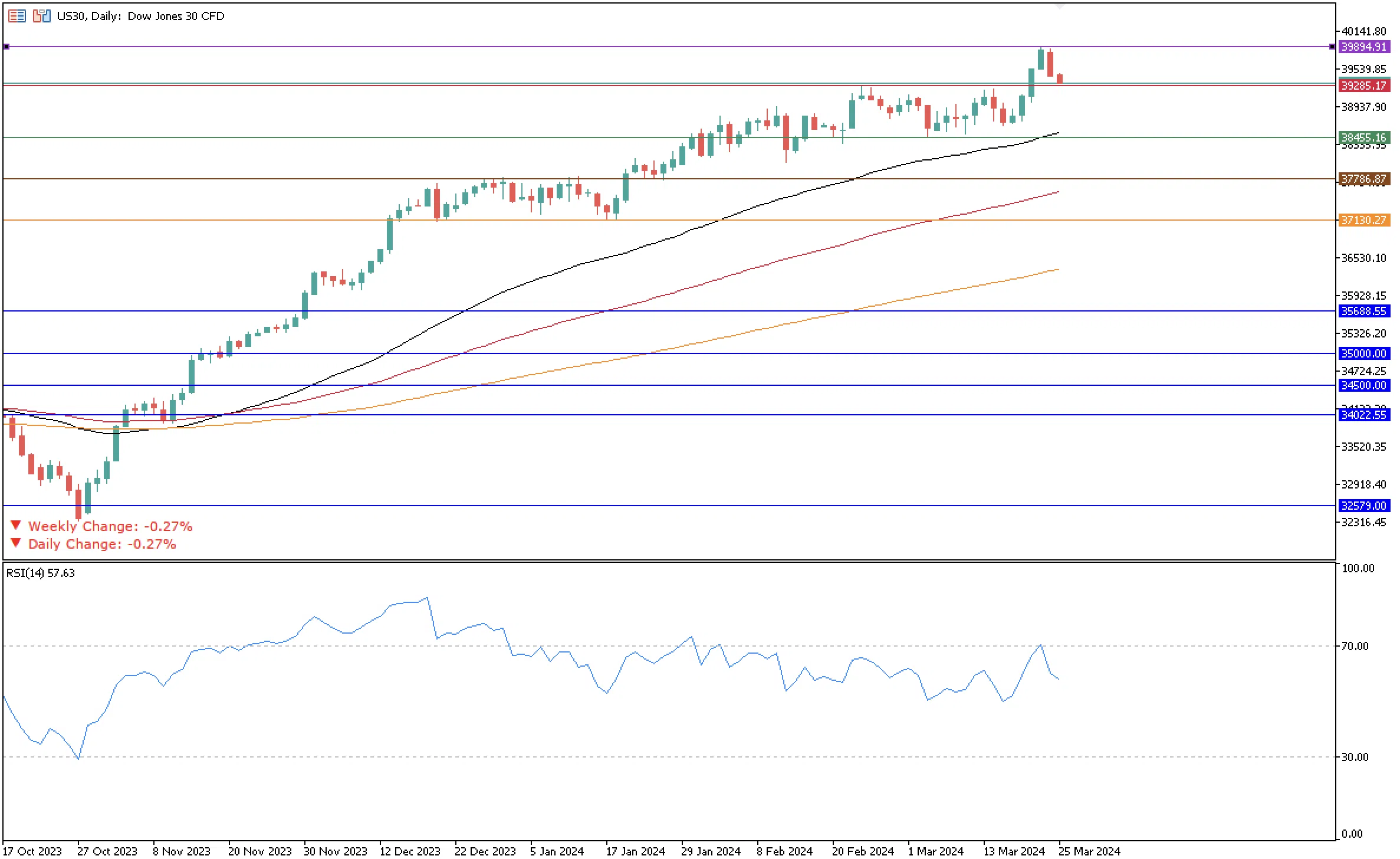This screenshot has width=1400, height=859.
Task: Click the RSI 70.00 level label
Action: click(1354, 646)
